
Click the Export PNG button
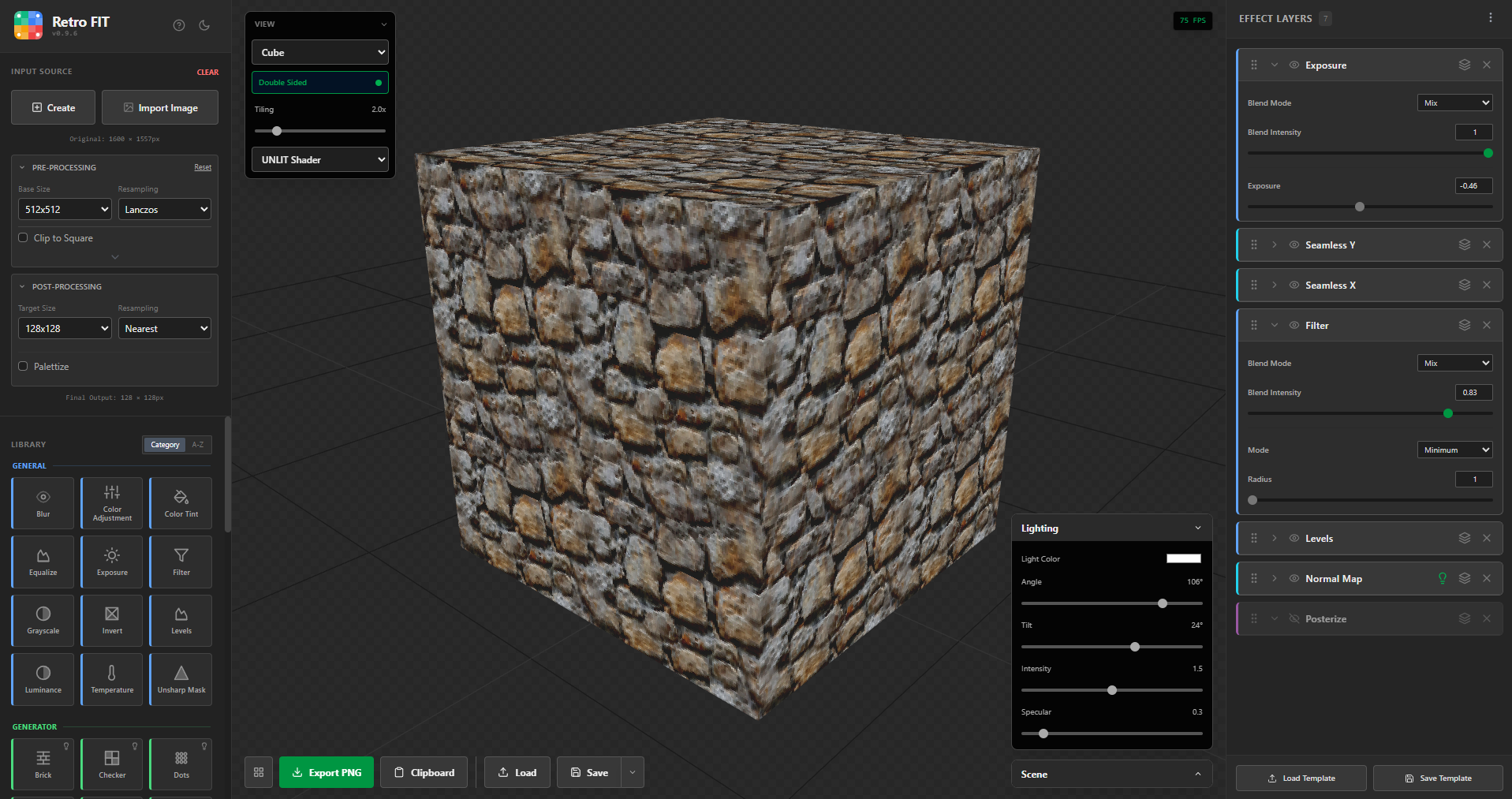pyautogui.click(x=327, y=773)
